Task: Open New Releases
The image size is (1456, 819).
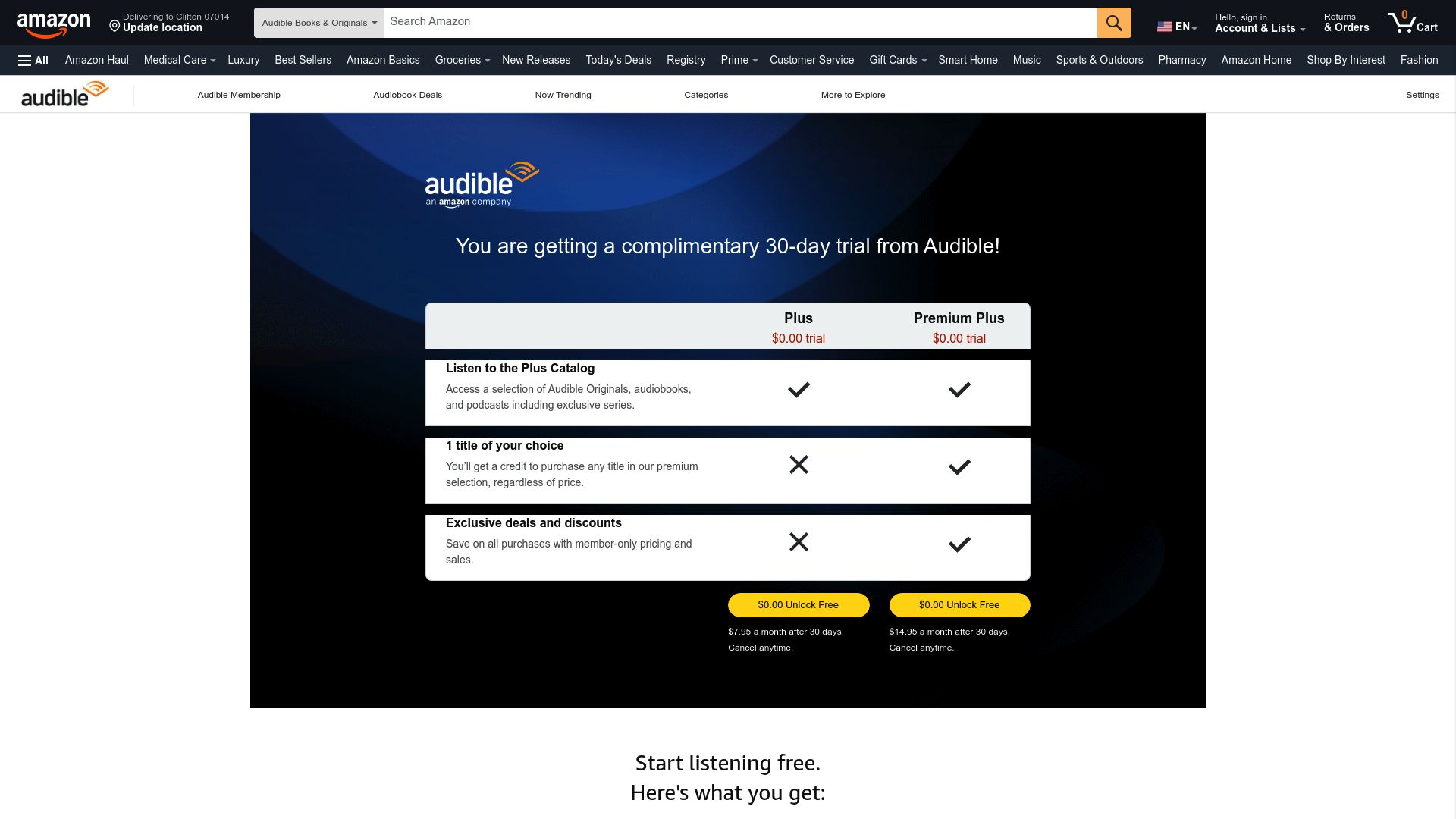Action: coord(536,60)
